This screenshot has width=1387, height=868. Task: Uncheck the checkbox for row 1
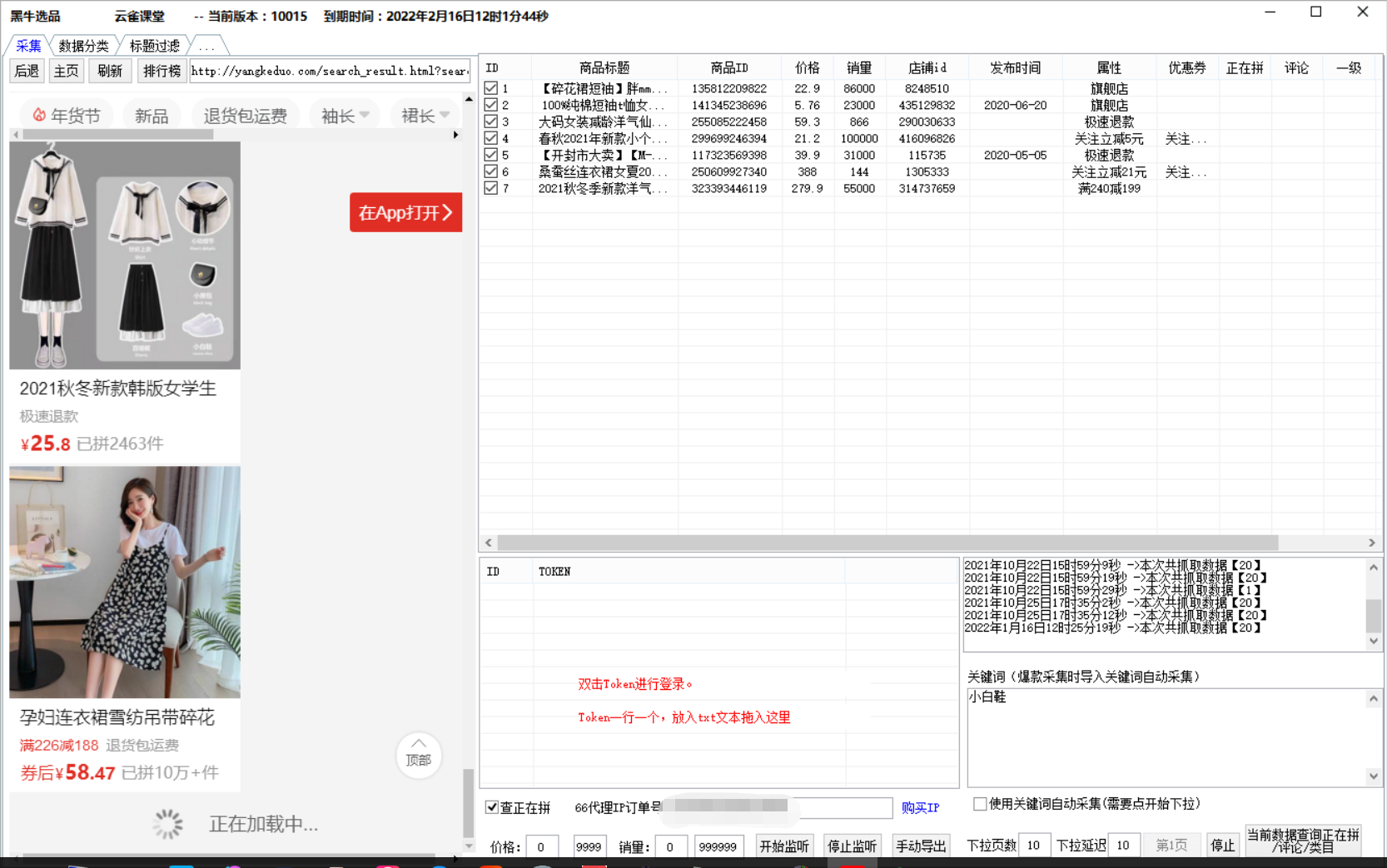pyautogui.click(x=491, y=88)
